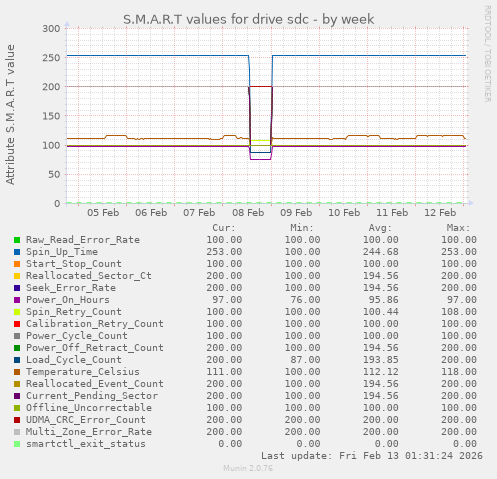
Task: Click Temperature_Celsius average value 112.12
Action: tap(381, 372)
